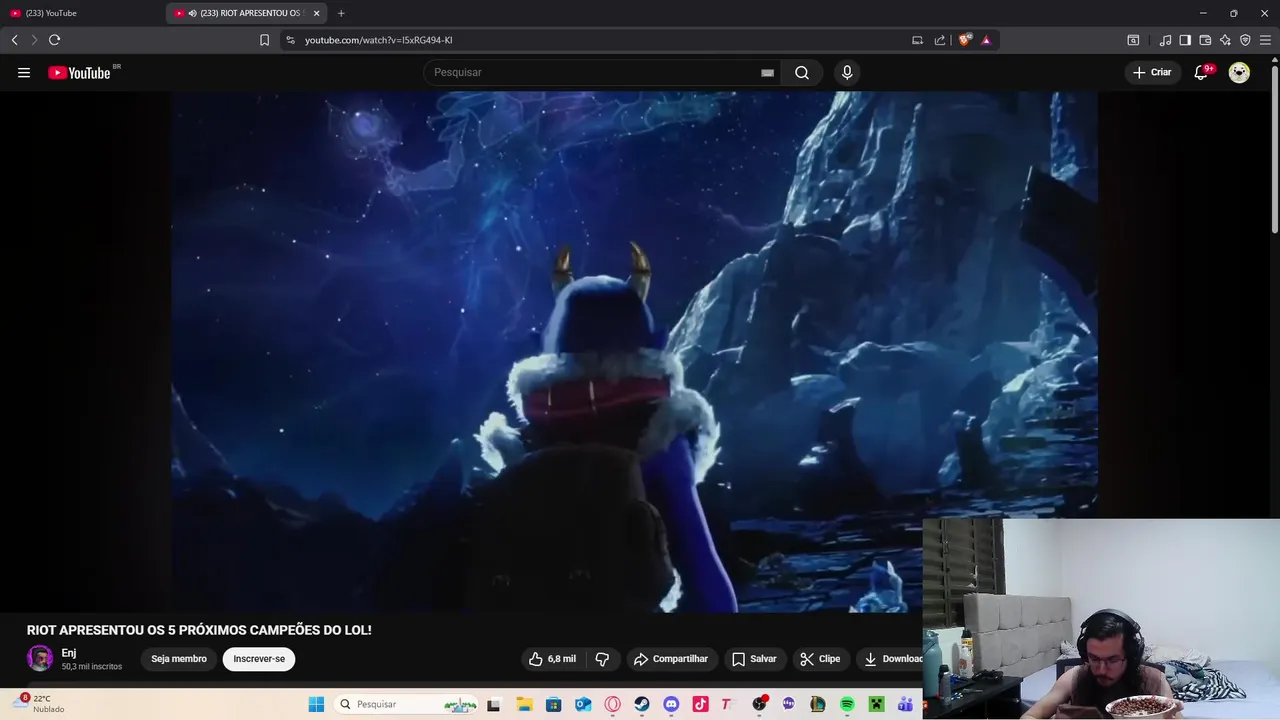The height and width of the screenshot is (720, 1280).
Task: Open the Brave VPN shield icon
Action: (x=1245, y=40)
